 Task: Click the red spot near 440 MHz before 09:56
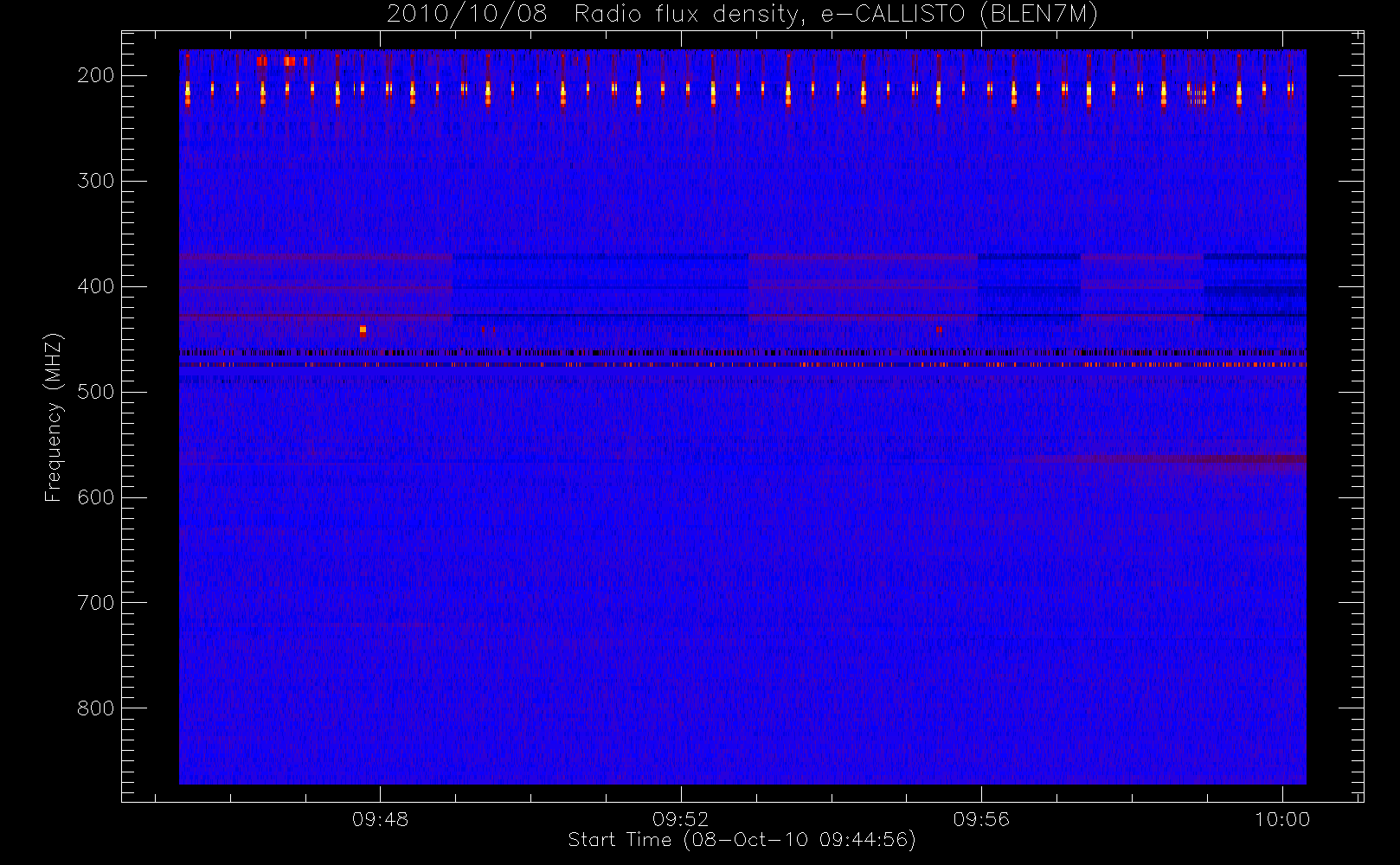click(x=939, y=330)
